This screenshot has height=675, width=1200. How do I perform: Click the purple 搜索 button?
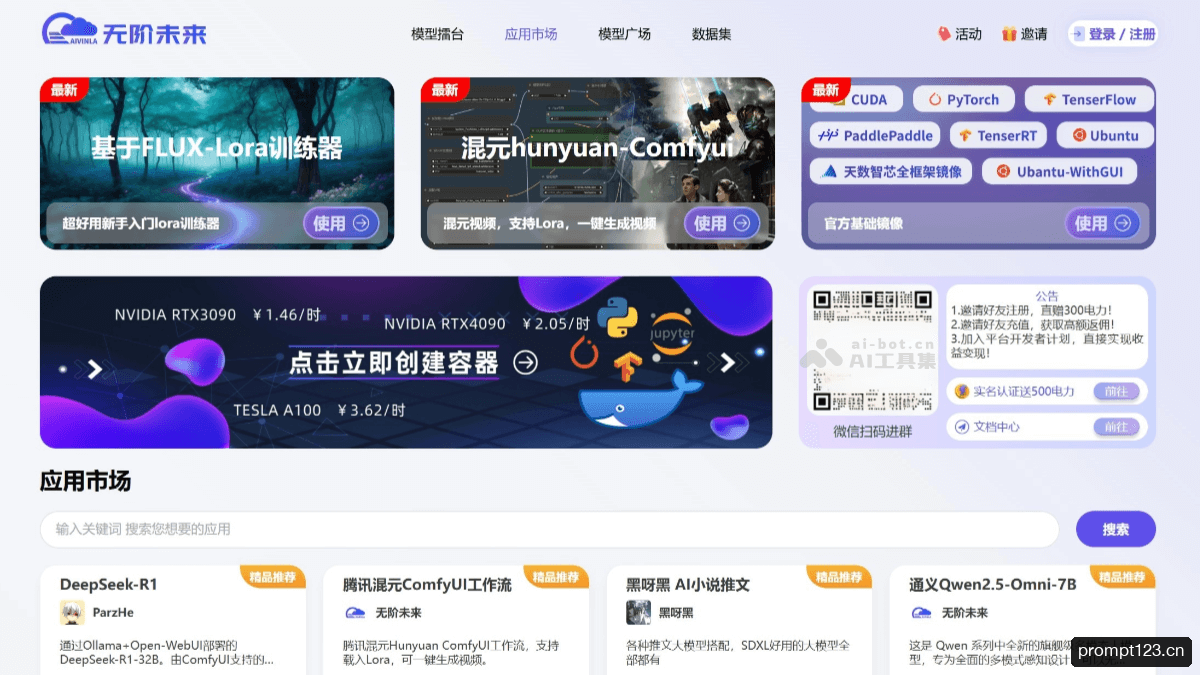(x=1116, y=529)
